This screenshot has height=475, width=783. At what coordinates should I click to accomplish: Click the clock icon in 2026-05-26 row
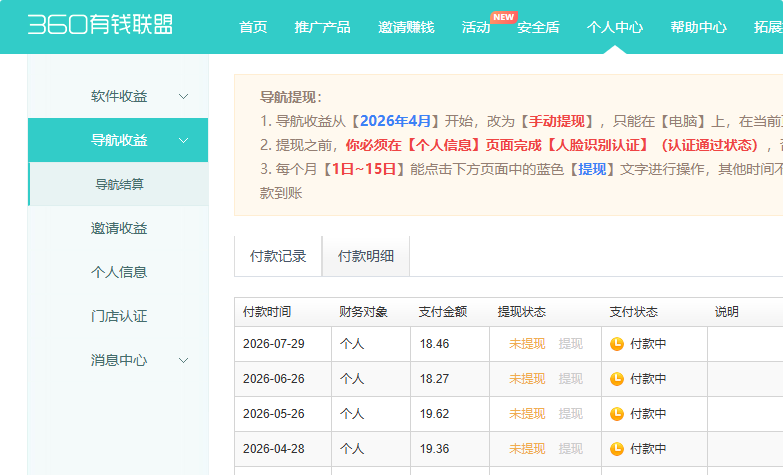click(x=617, y=414)
